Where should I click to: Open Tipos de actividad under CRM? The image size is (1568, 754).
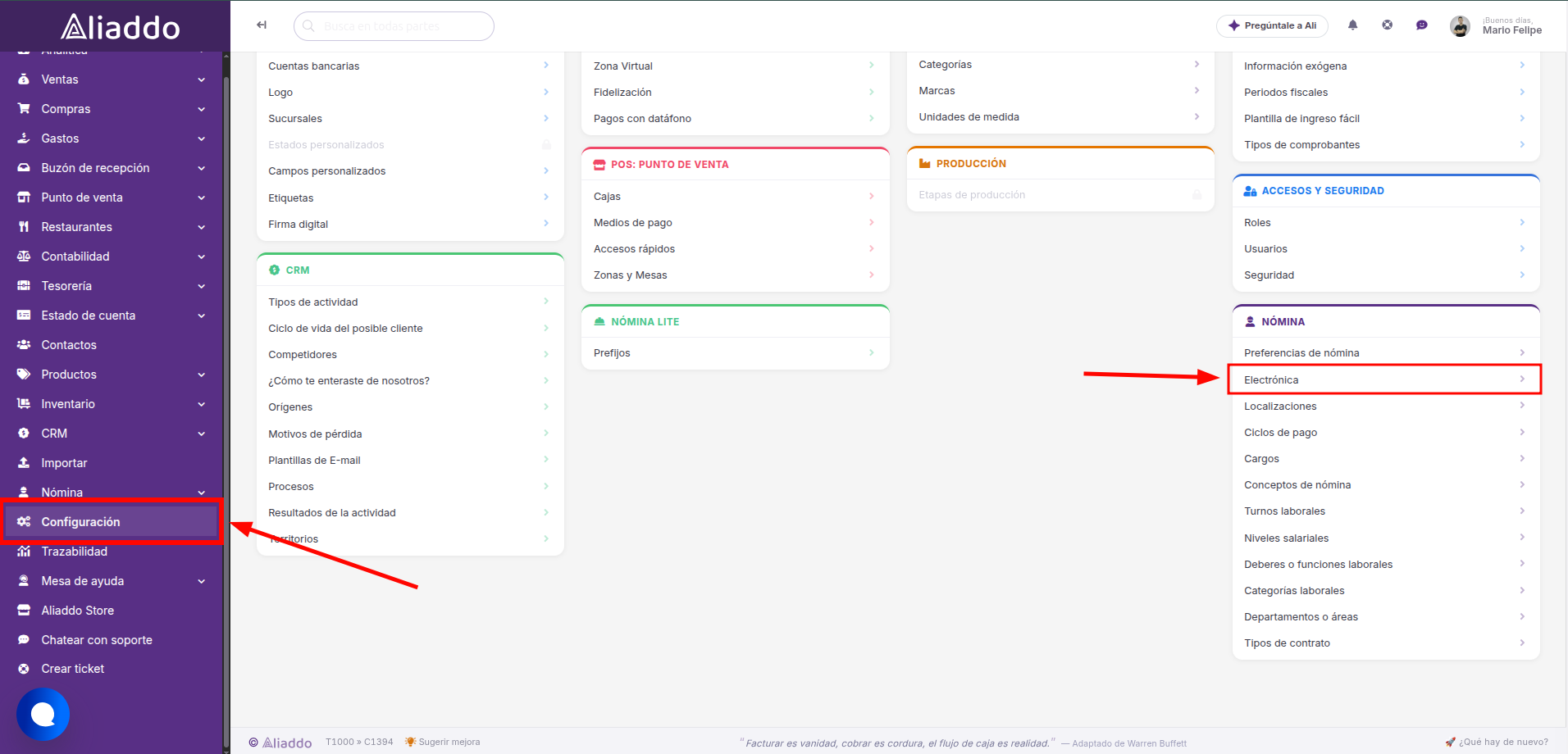(410, 302)
